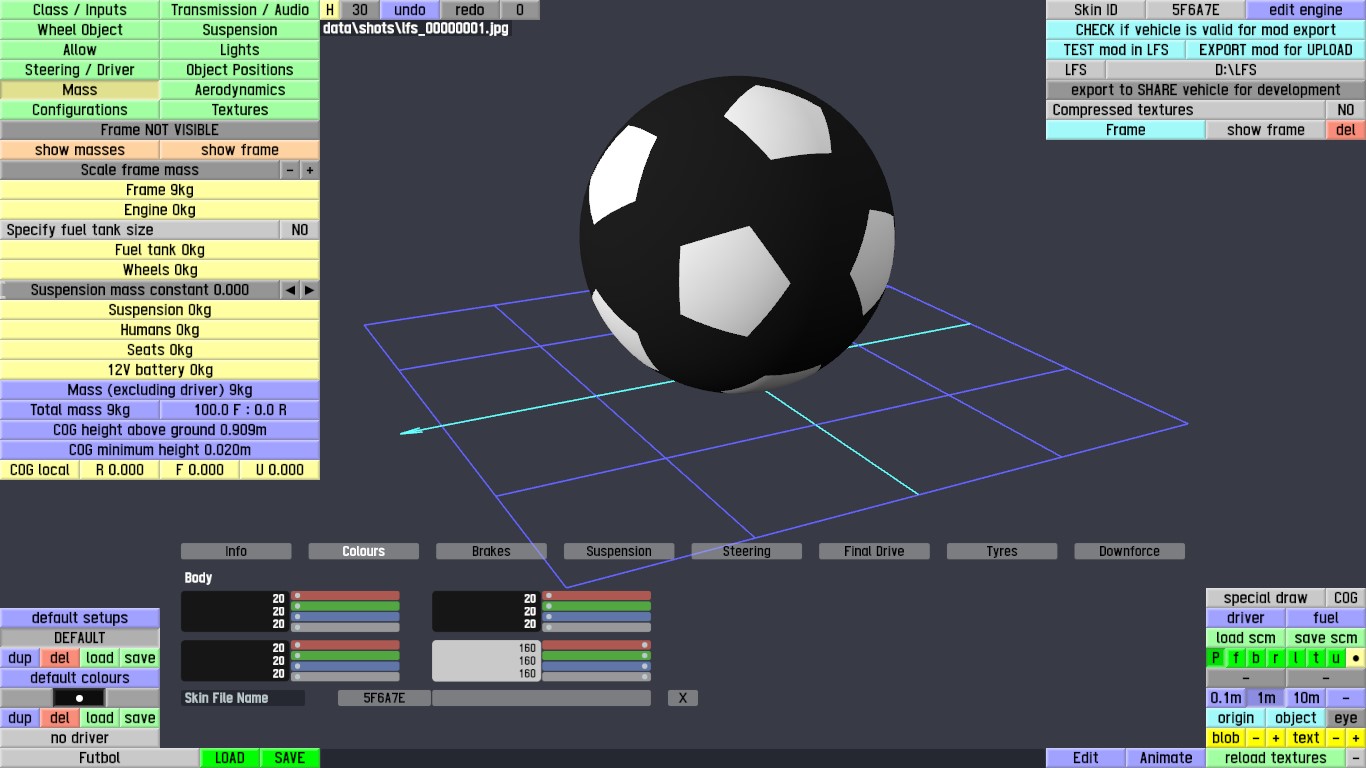Screen dimensions: 1366x768
Task: Decrease text size with its minus button
Action: (x=1336, y=738)
